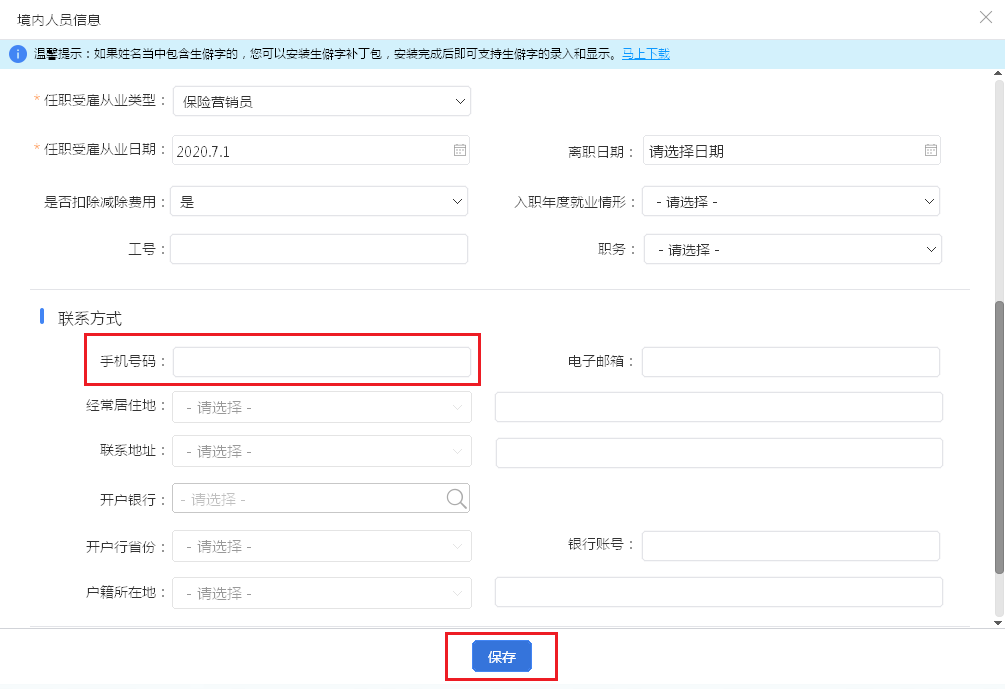
Task: Click the 境内人员信息 dialog title
Action: coord(59,20)
